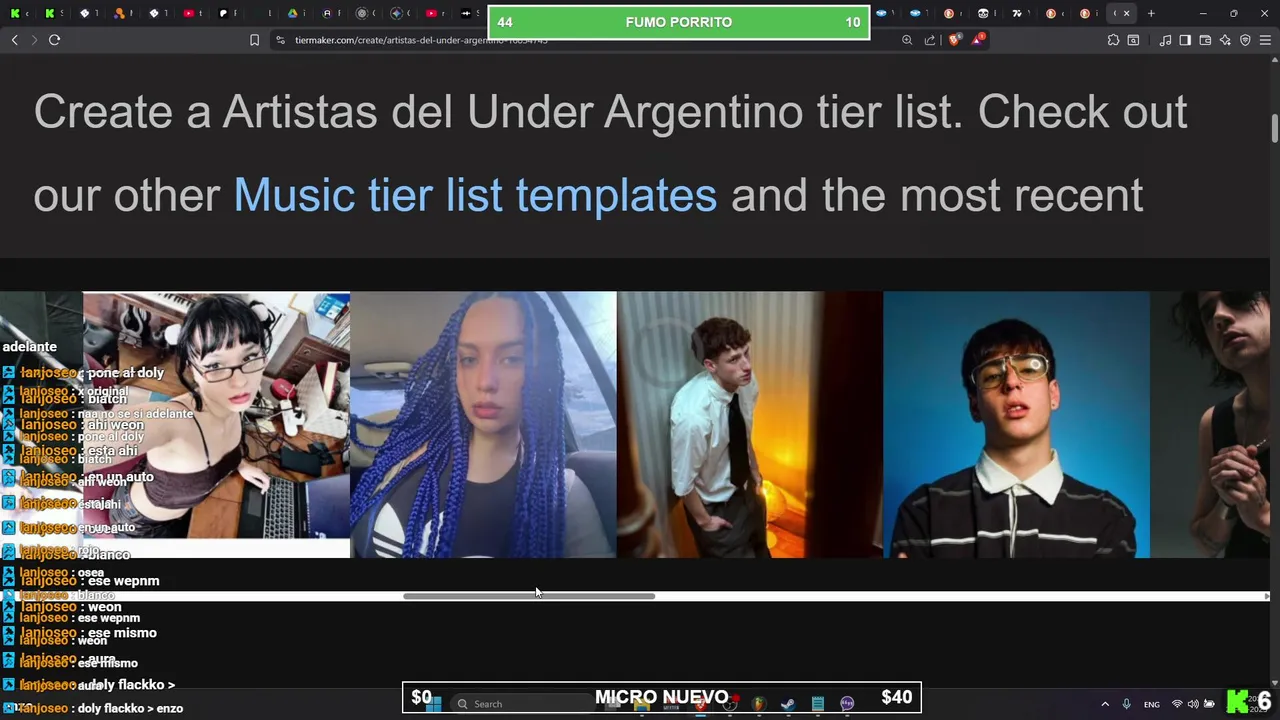Click the browser forward arrow
The height and width of the screenshot is (720, 1280).
[x=34, y=40]
